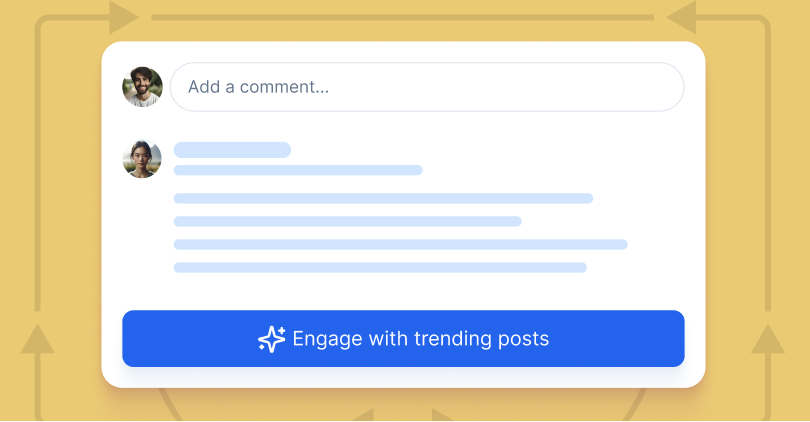The width and height of the screenshot is (810, 422).
Task: Click the vertical flow line on the left
Action: click(37, 165)
